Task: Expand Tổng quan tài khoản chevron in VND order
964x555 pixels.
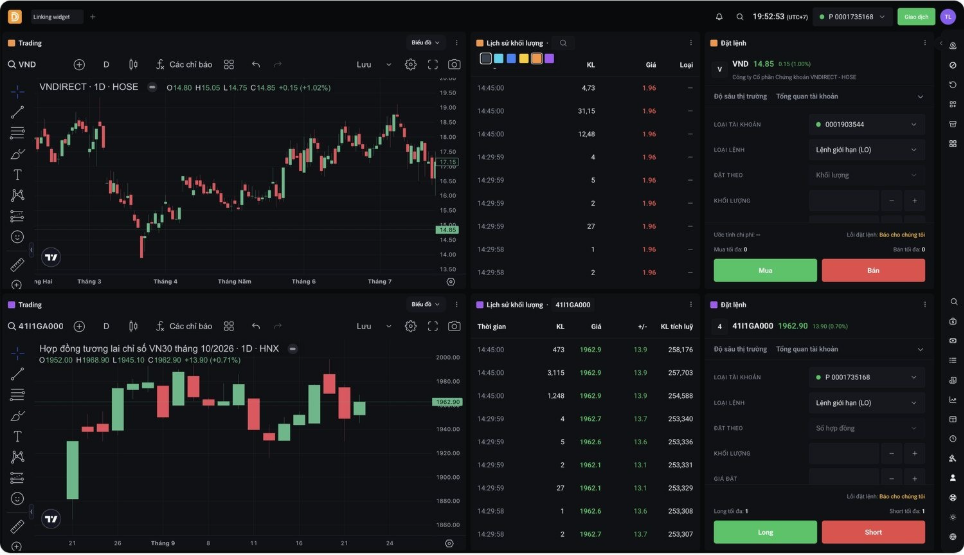Action: point(920,96)
